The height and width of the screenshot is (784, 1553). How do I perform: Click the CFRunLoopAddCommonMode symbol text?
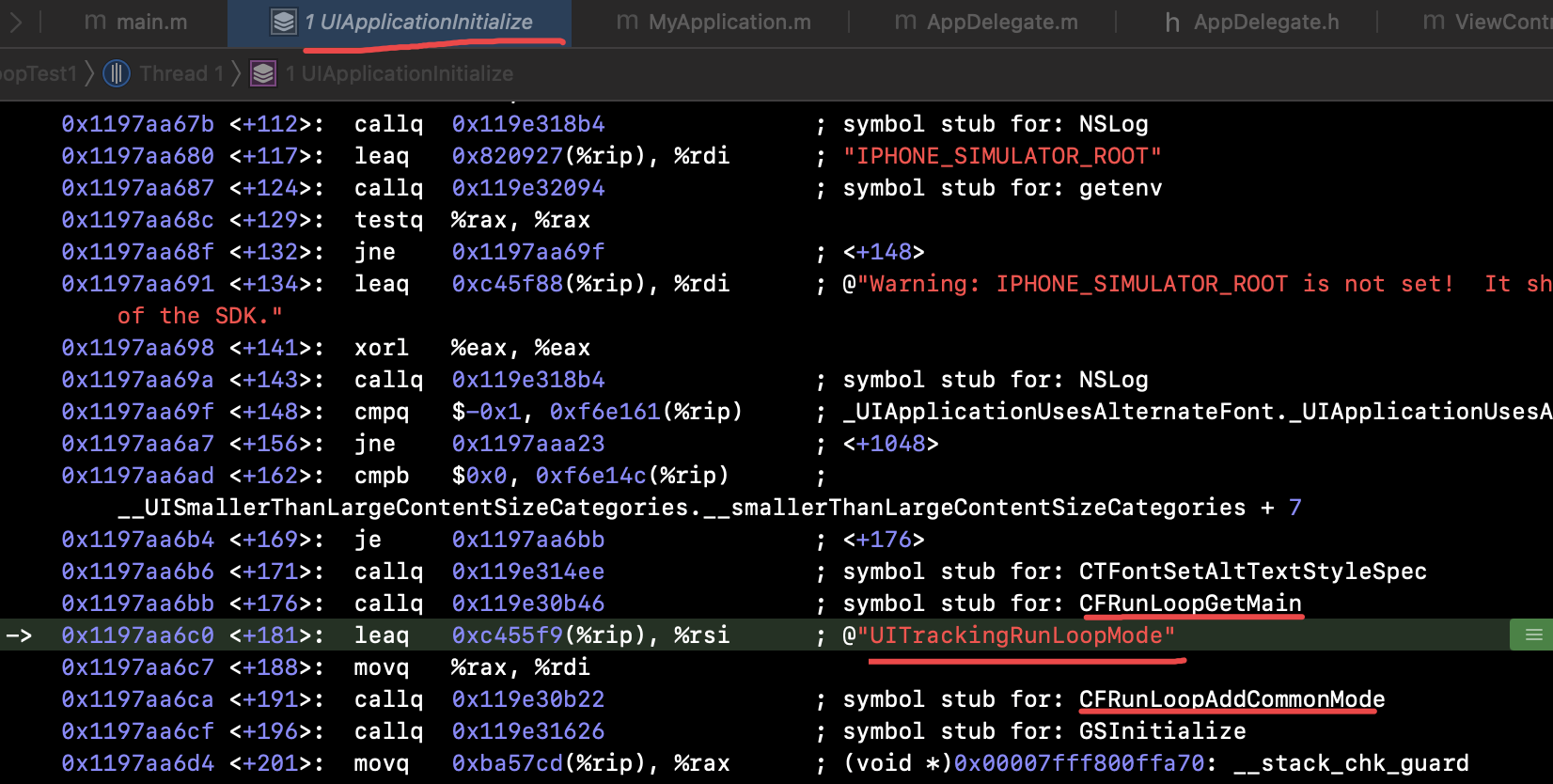[1231, 699]
